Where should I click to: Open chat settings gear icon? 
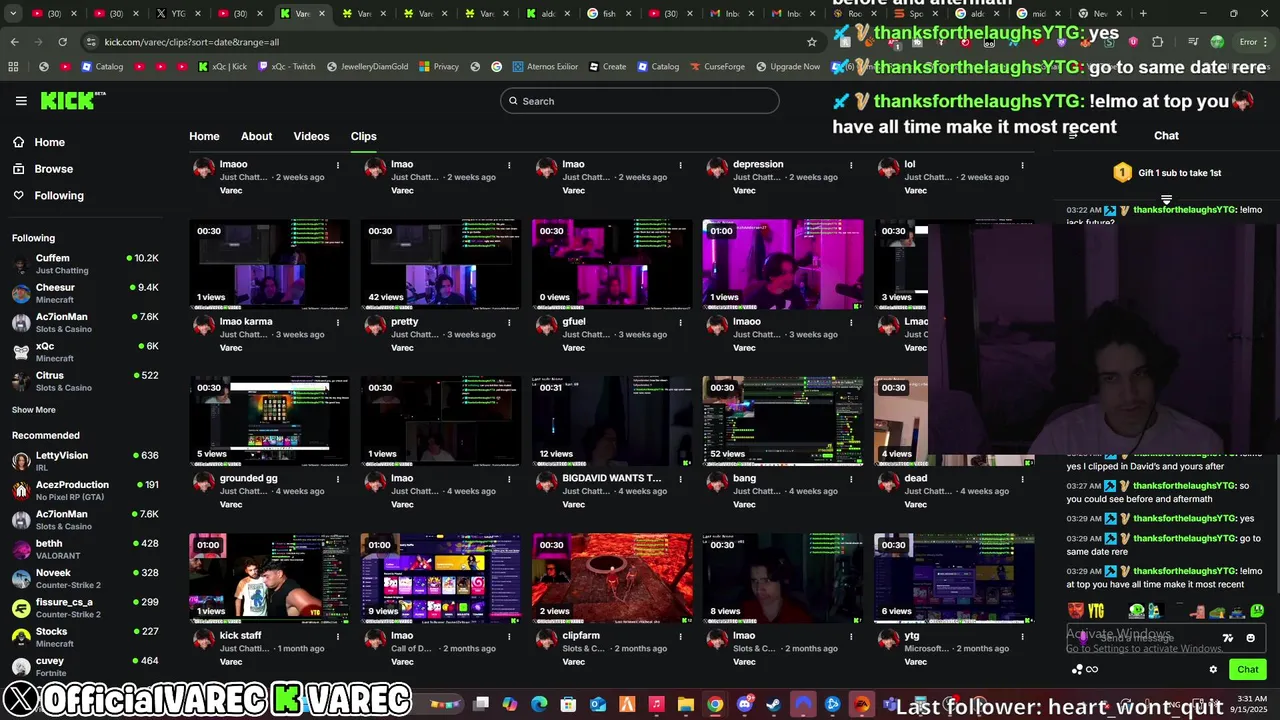[x=1213, y=669]
